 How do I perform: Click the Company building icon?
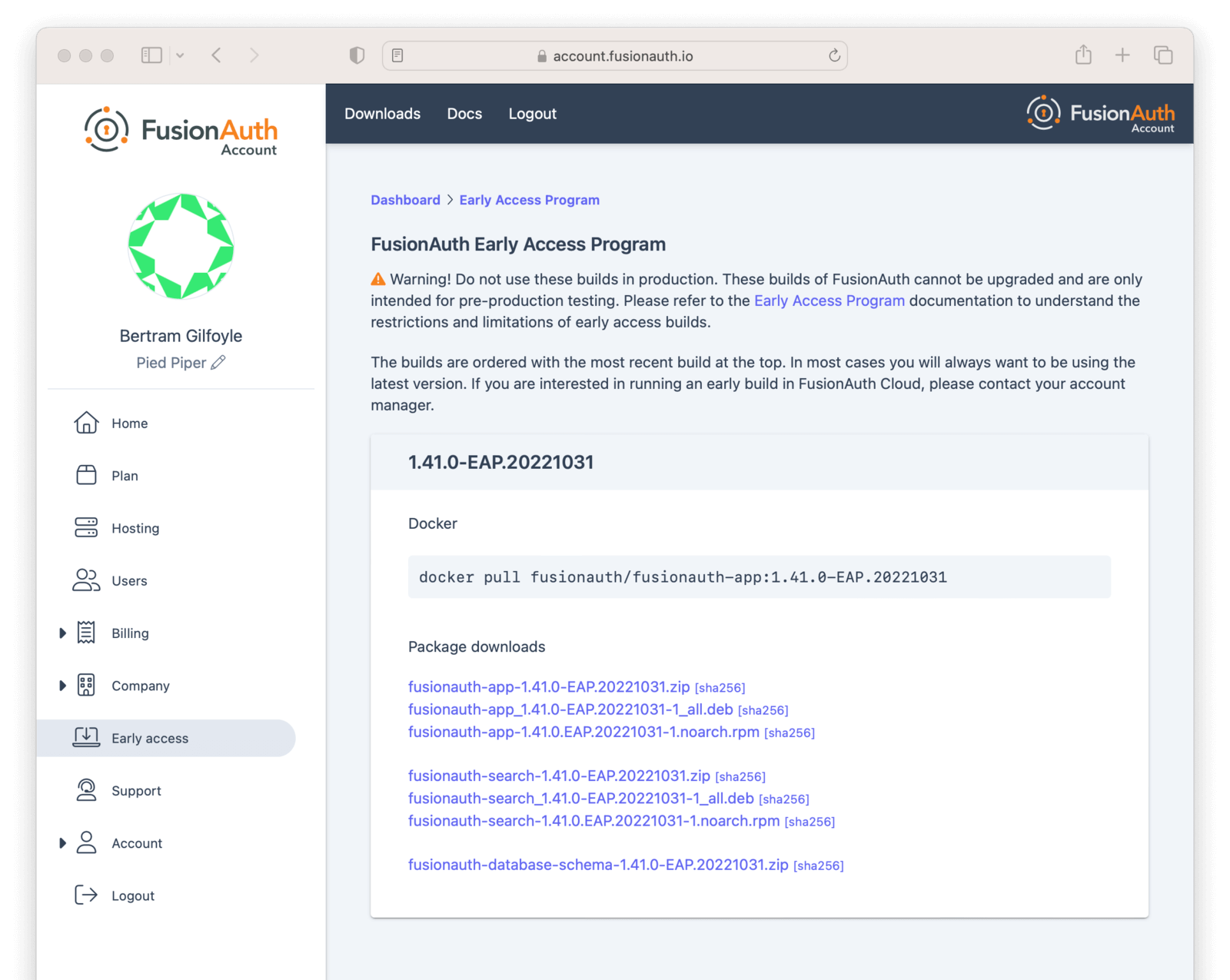pos(86,685)
